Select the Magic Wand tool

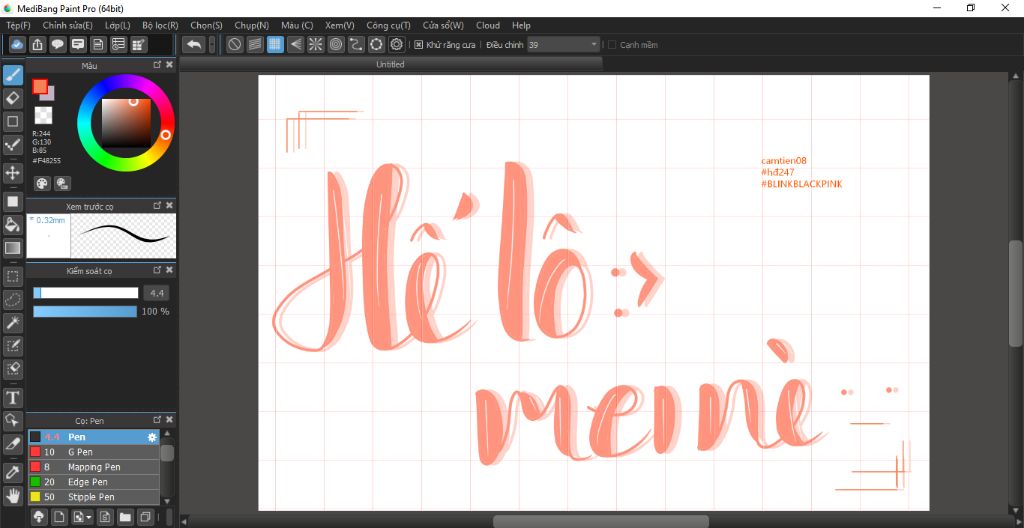coord(12,322)
